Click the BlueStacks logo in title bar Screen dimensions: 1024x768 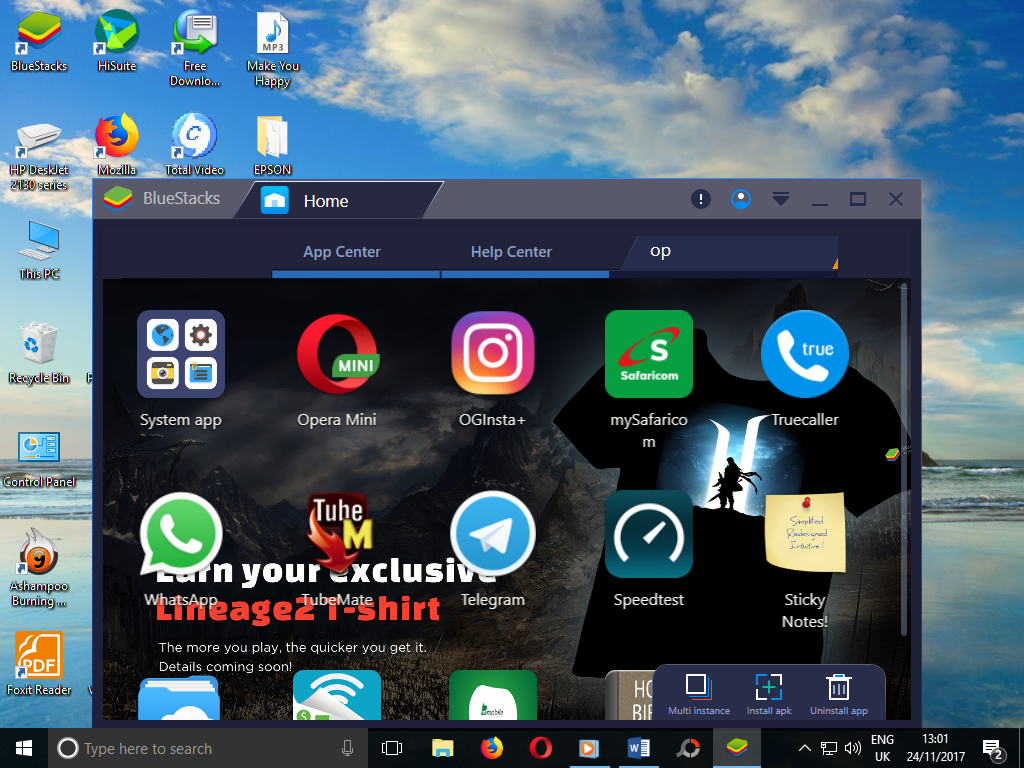pos(118,198)
